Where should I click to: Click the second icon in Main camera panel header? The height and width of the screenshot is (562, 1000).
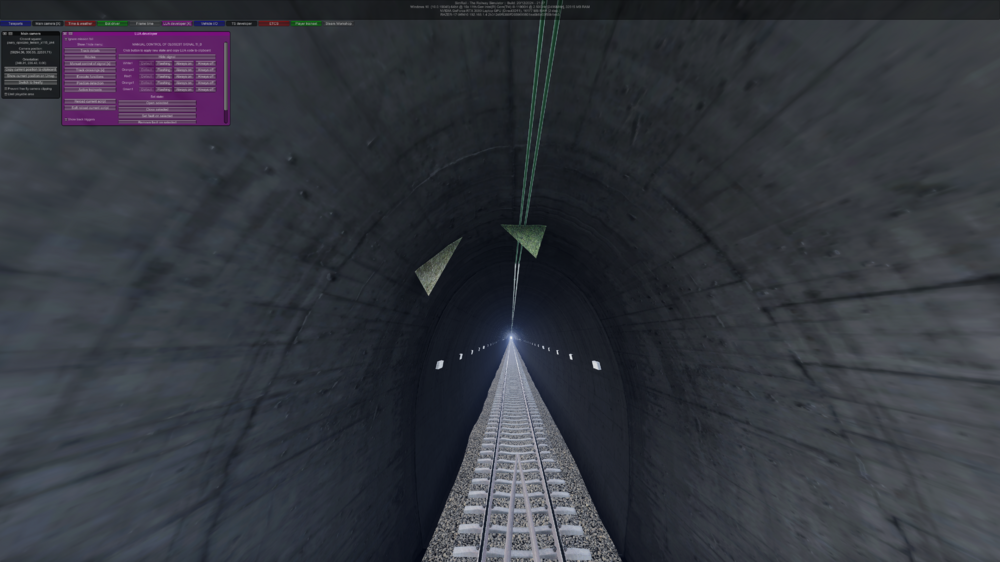point(9,33)
